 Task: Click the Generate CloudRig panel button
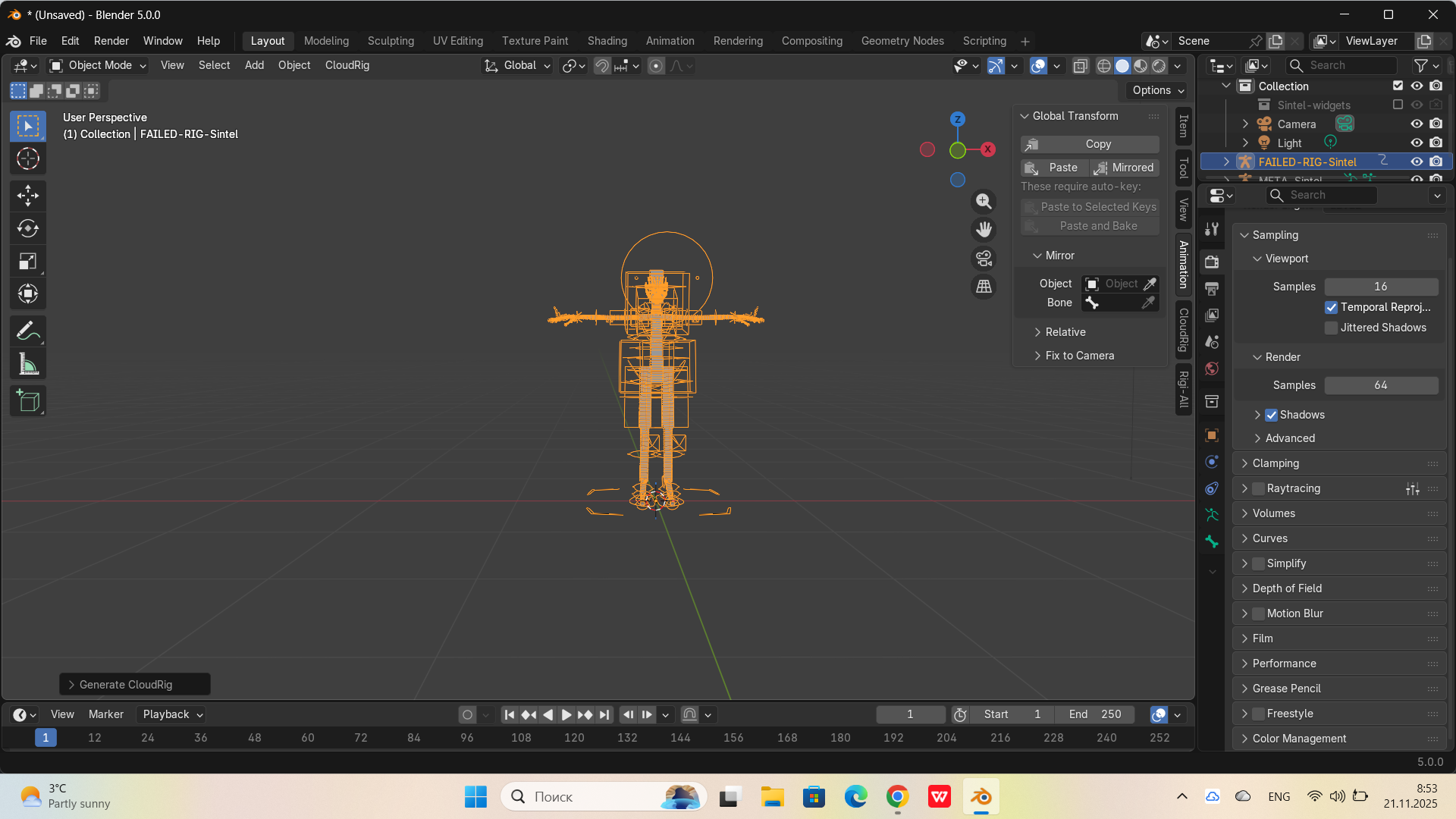pos(135,685)
